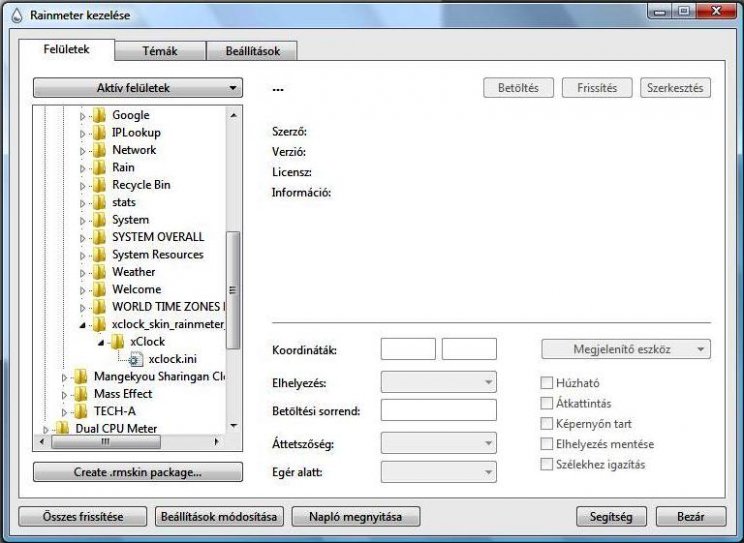This screenshot has height=543, width=744.
Task: Click the System folder icon
Action: [99, 220]
